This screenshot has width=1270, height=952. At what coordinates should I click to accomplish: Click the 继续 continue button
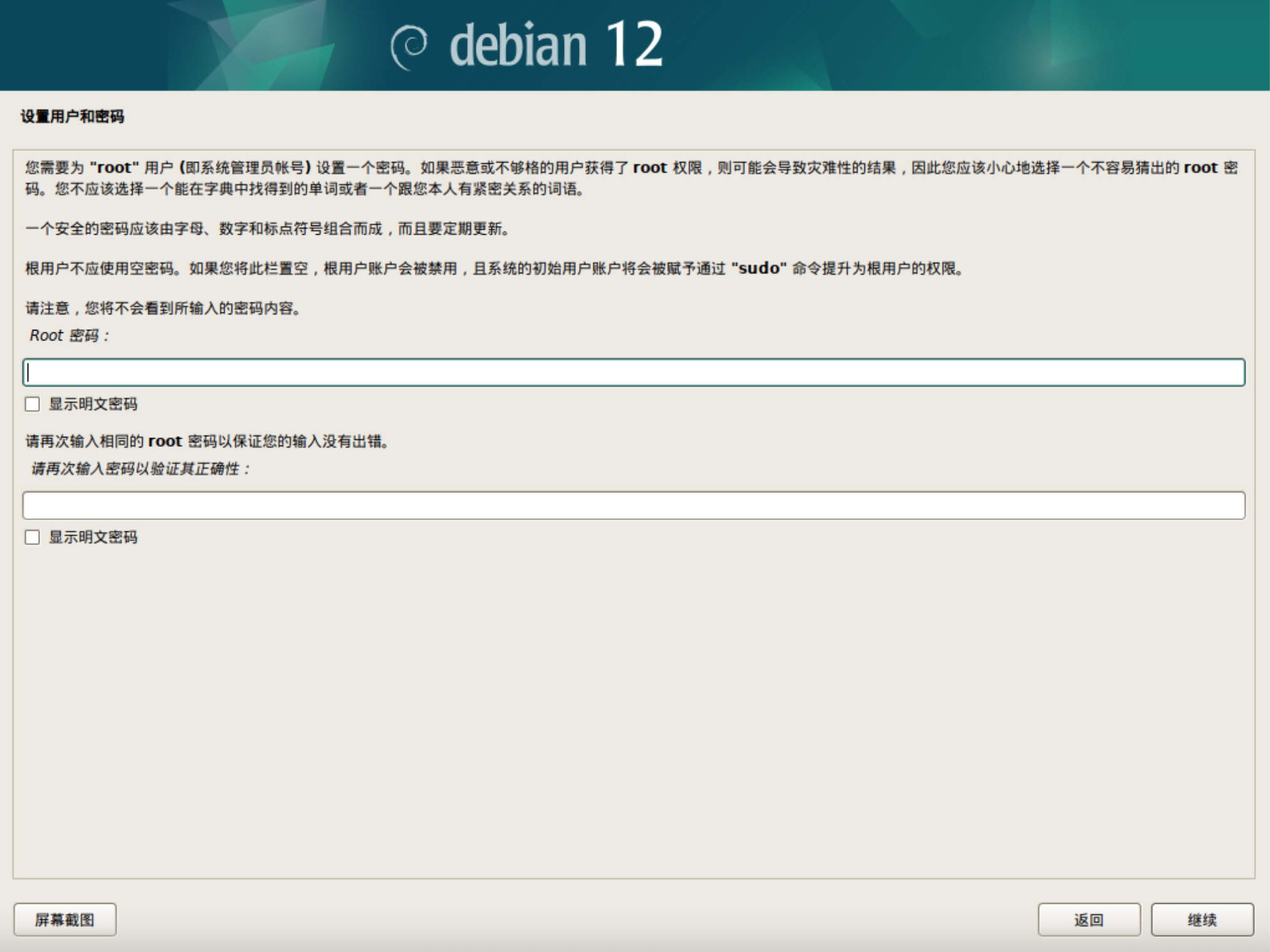coord(1202,919)
